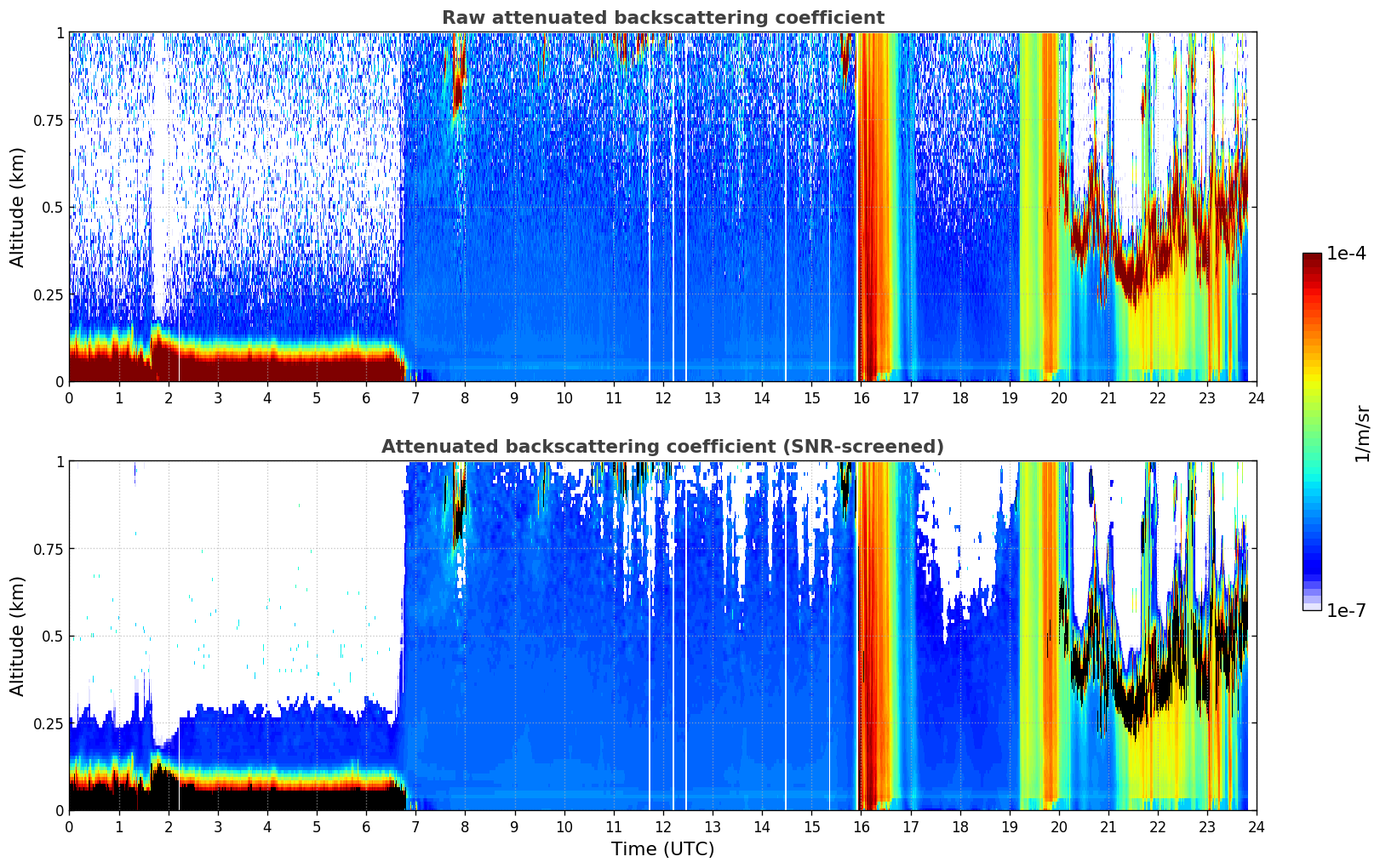Click hour '22' tick under bottom plot
This screenshot has width=1380, height=868.
pyautogui.click(x=1158, y=827)
